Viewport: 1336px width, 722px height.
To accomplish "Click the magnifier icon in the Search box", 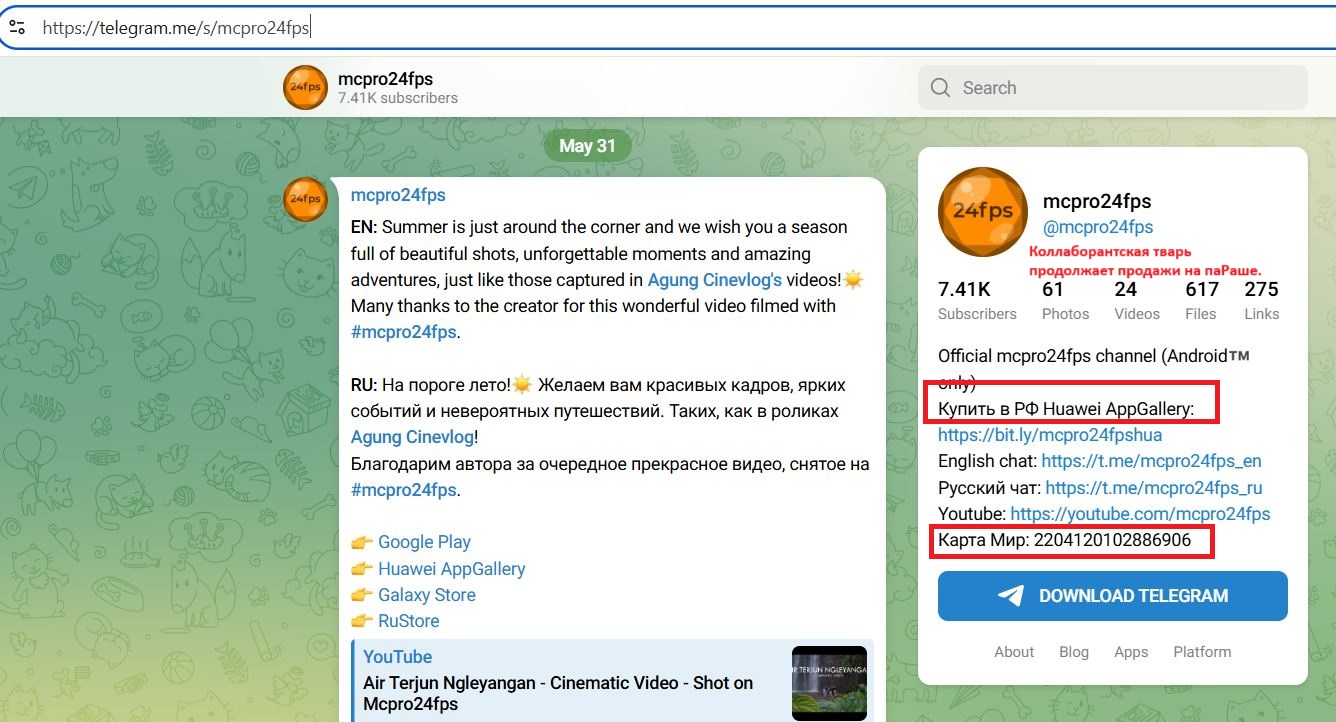I will coord(940,88).
